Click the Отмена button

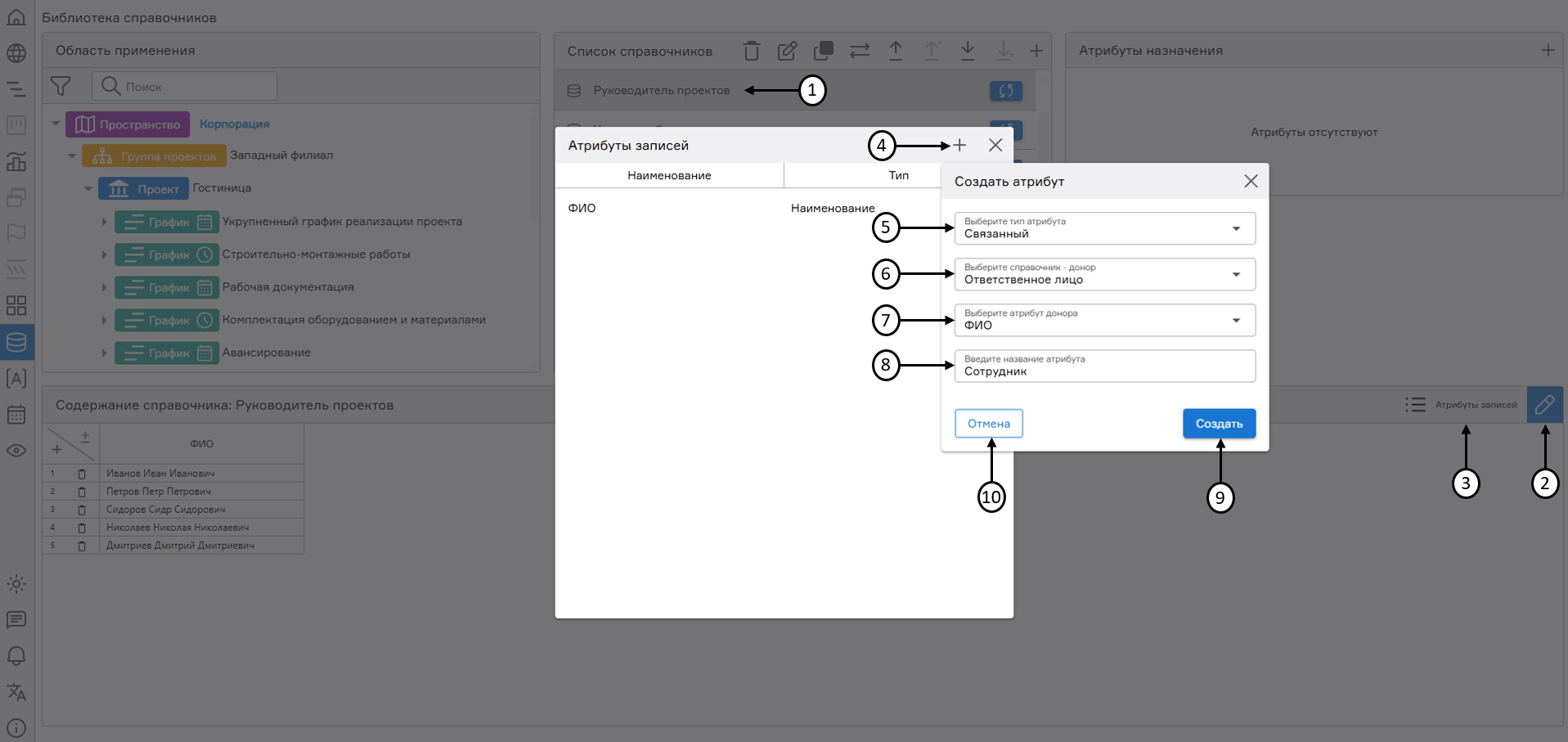click(x=988, y=424)
